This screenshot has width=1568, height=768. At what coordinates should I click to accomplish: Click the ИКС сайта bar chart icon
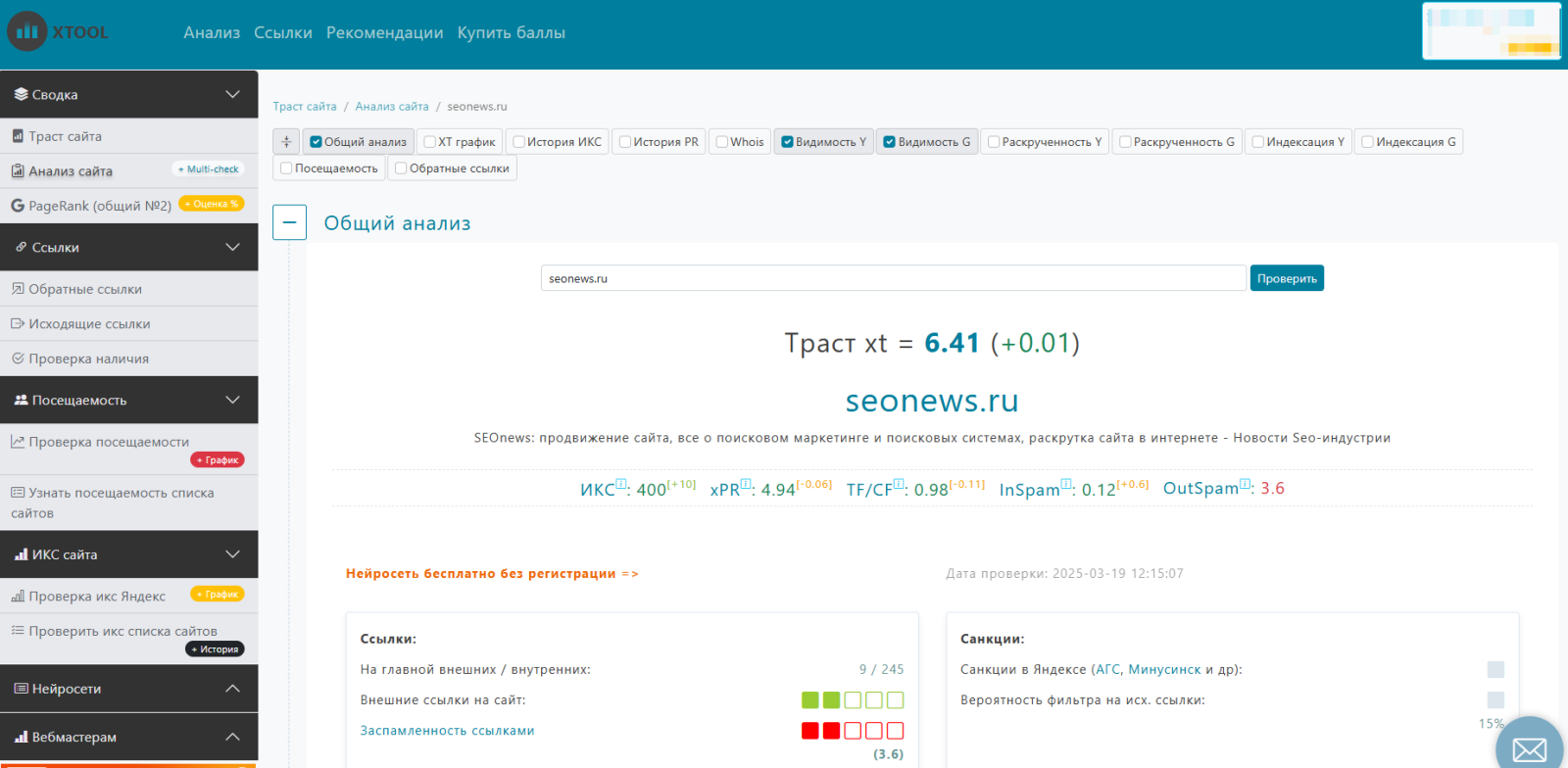click(21, 554)
